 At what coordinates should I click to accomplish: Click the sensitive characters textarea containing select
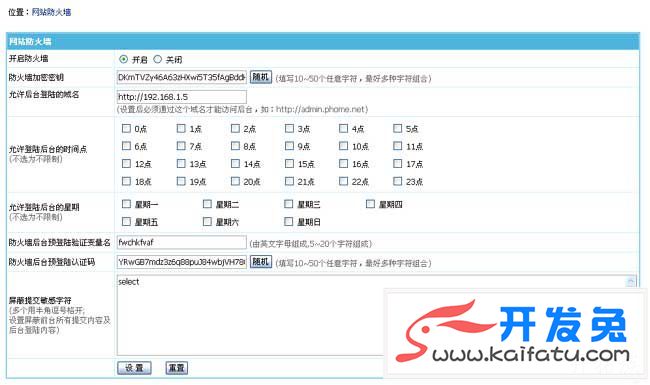[250, 315]
